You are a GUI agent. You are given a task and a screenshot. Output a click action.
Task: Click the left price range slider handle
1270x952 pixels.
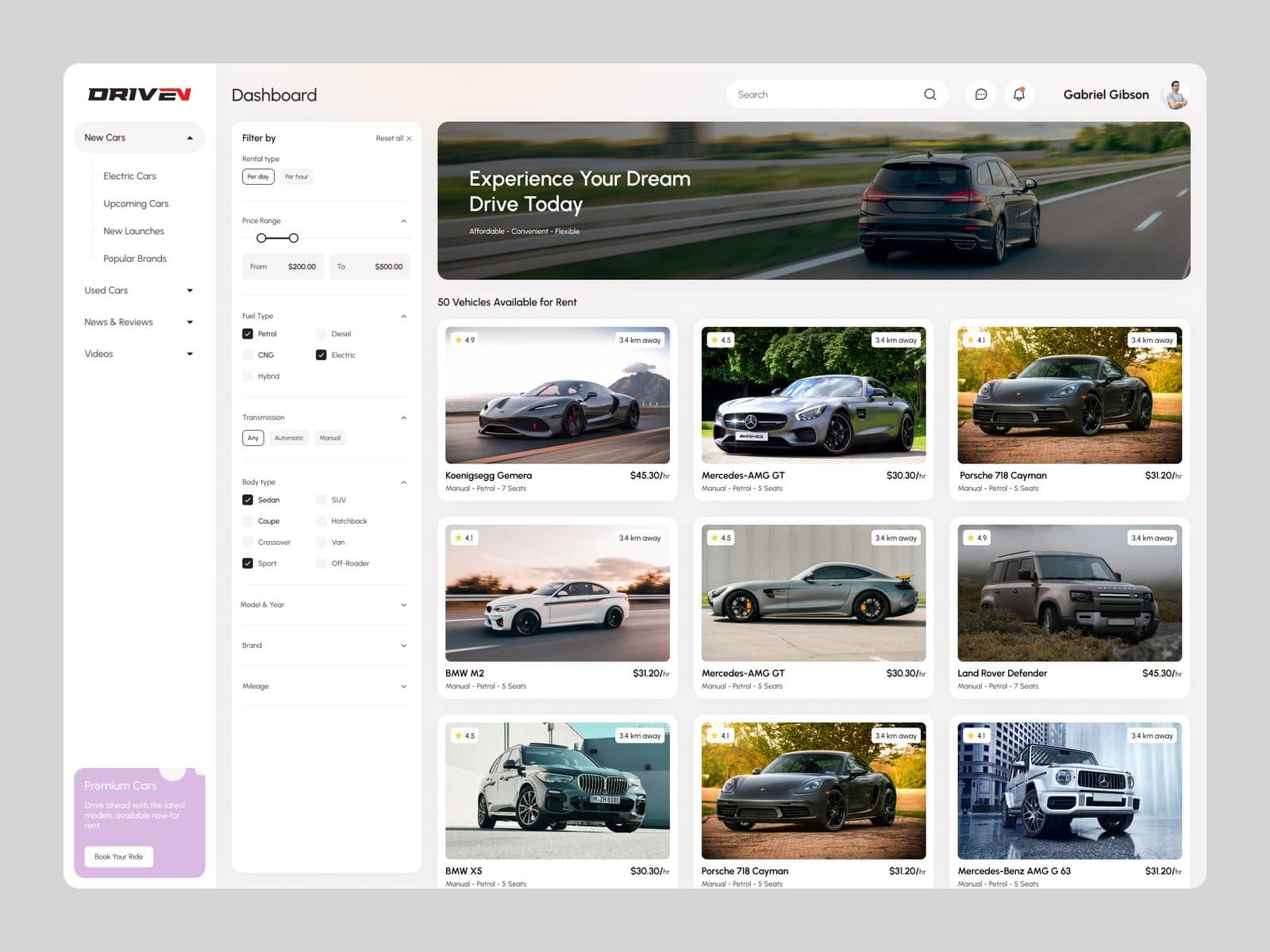coord(261,238)
